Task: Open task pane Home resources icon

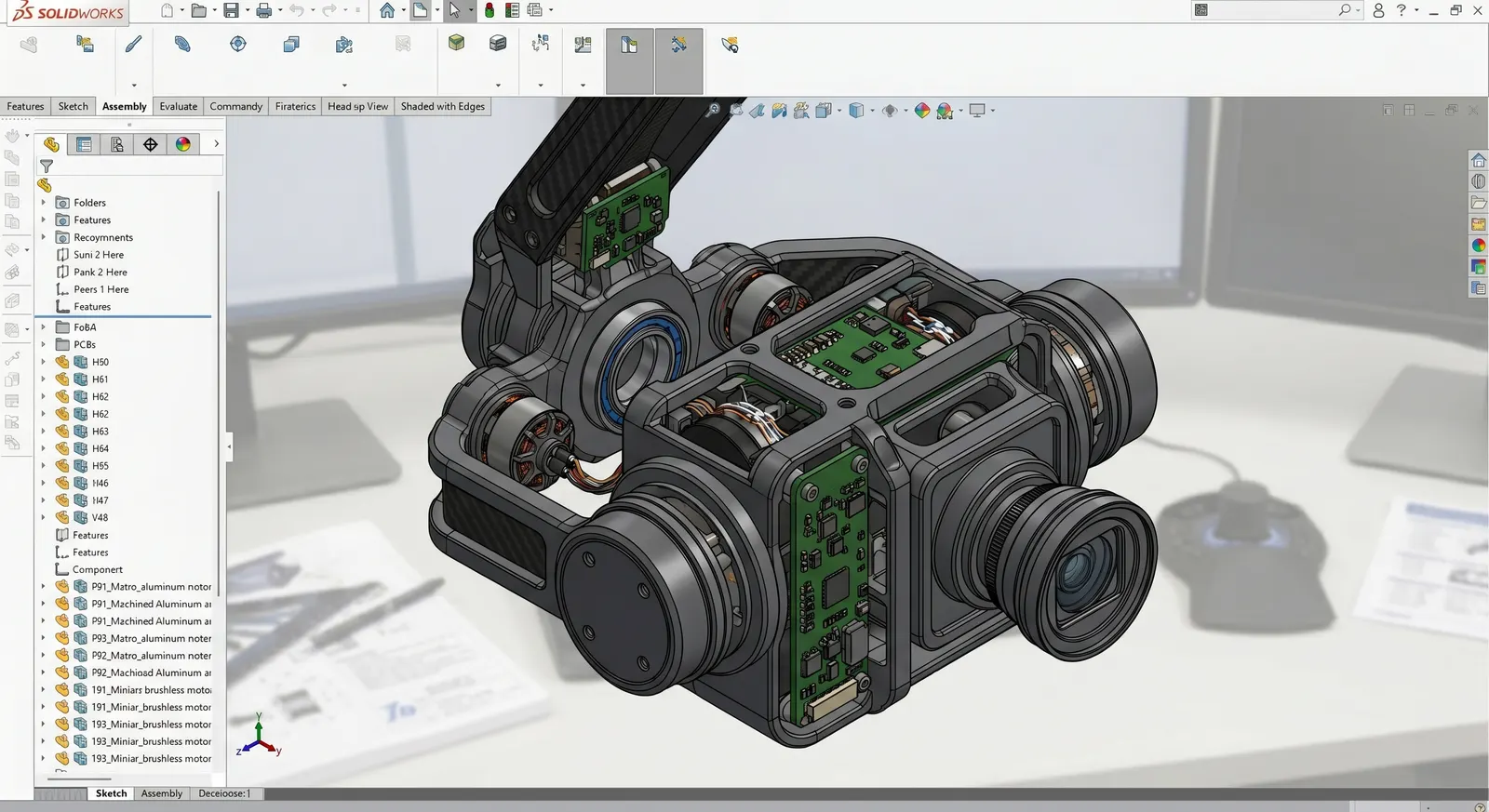Action: 1478,160
